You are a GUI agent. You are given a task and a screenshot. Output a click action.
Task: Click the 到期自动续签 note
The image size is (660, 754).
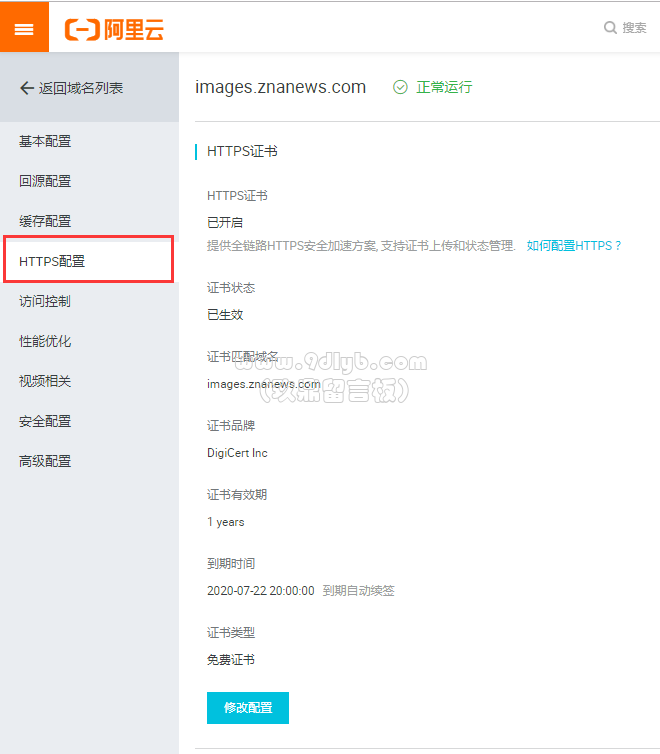click(x=359, y=591)
